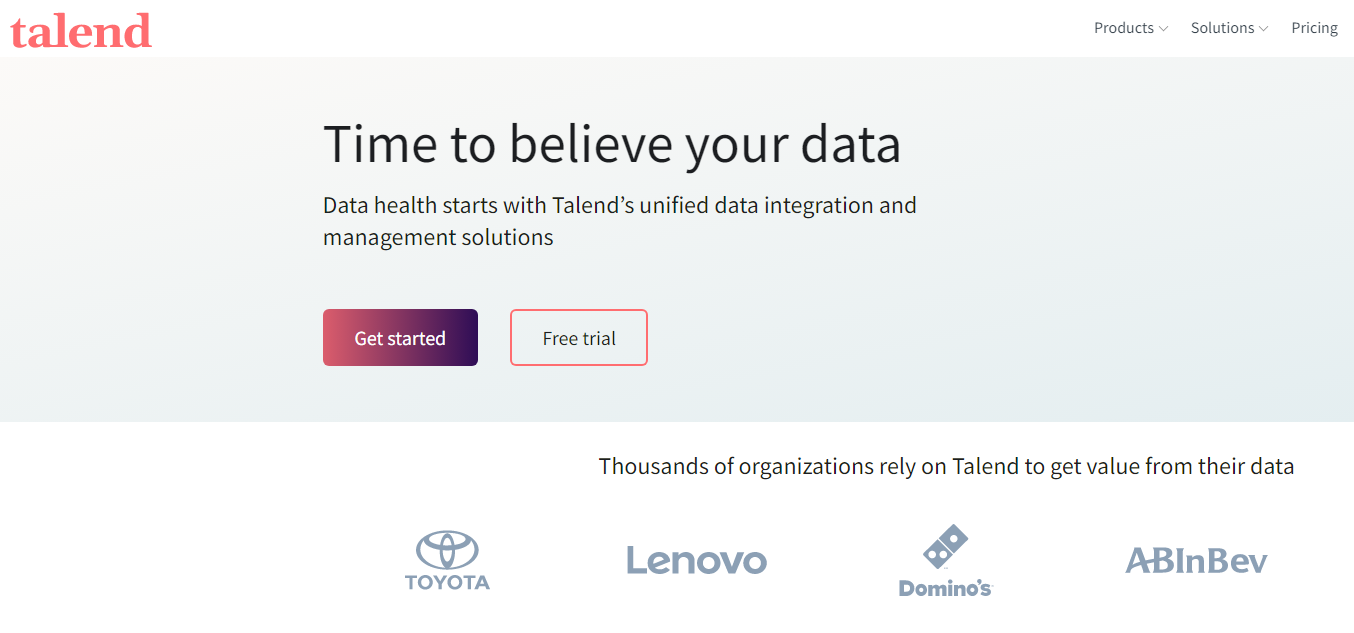The width and height of the screenshot is (1354, 633).
Task: Open the Solutions menu
Action: (x=1229, y=28)
